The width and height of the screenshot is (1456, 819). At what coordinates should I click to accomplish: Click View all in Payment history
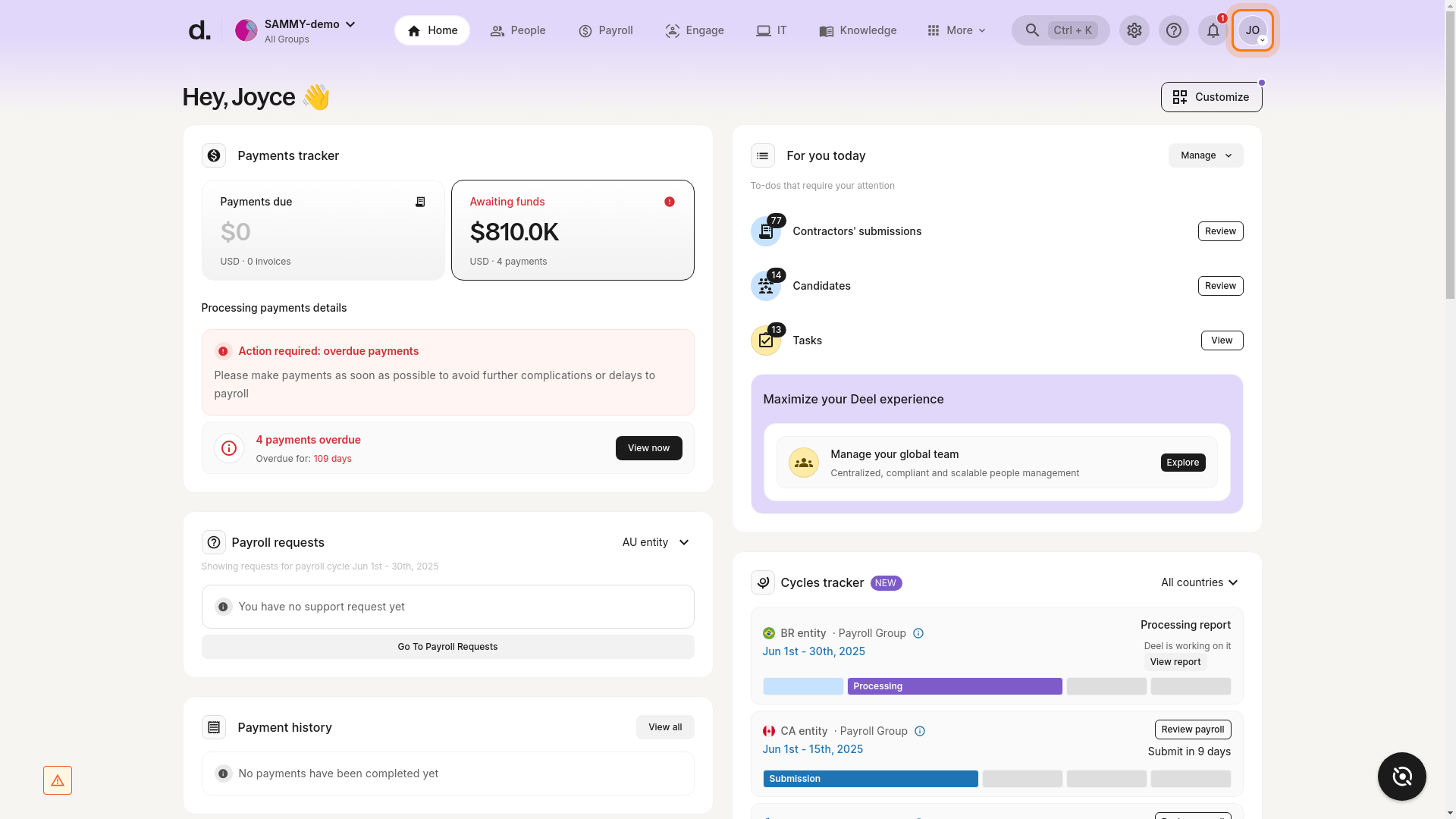click(665, 727)
